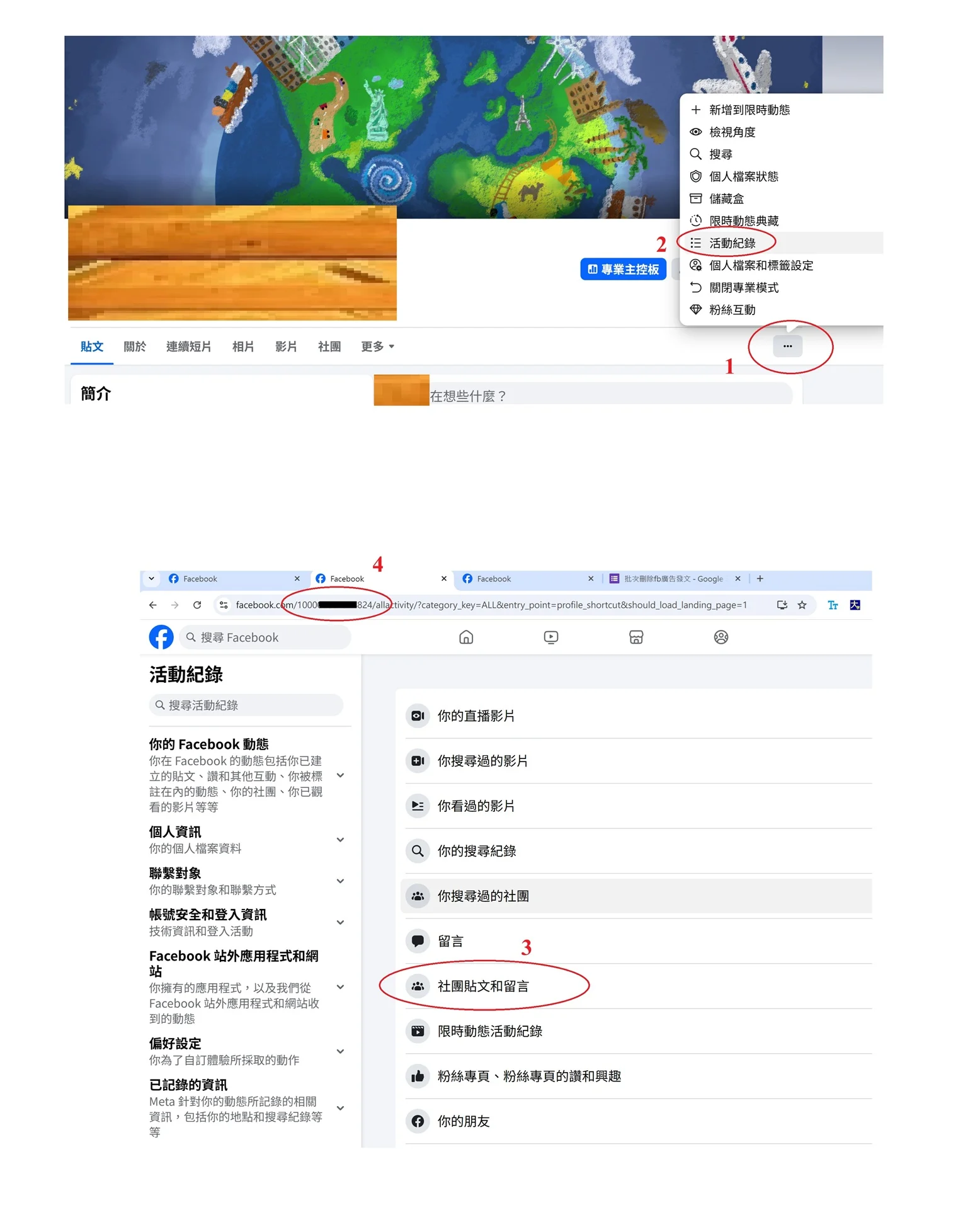The image size is (980, 1227).
Task: Open 你搜尋過的影片 activity row
Action: tap(636, 761)
